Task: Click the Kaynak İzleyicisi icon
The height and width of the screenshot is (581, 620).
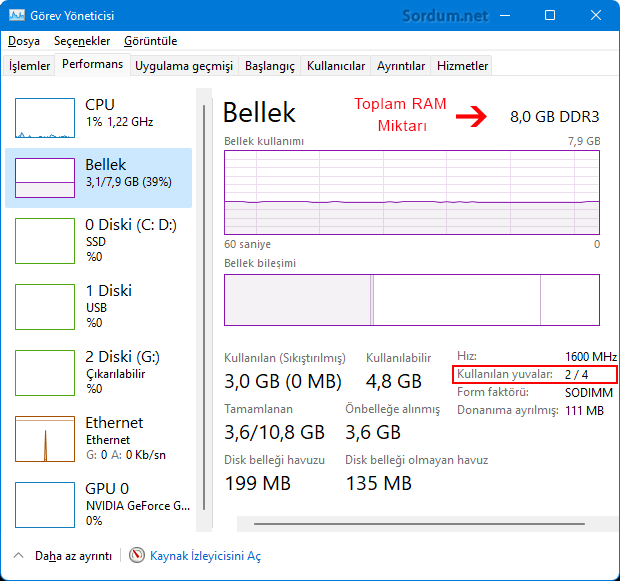Action: tap(137, 555)
